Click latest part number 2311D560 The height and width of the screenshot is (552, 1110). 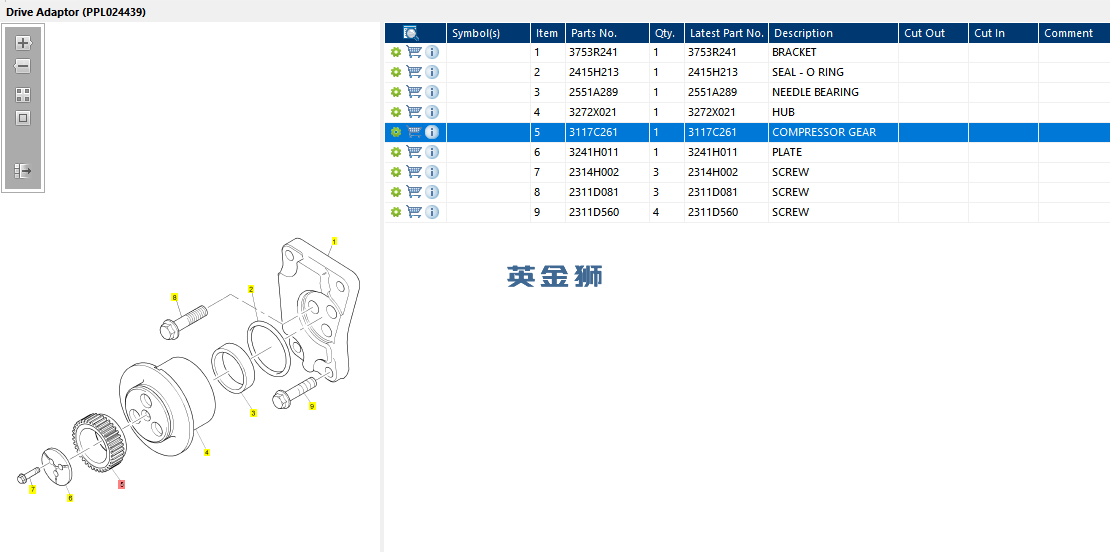point(713,212)
